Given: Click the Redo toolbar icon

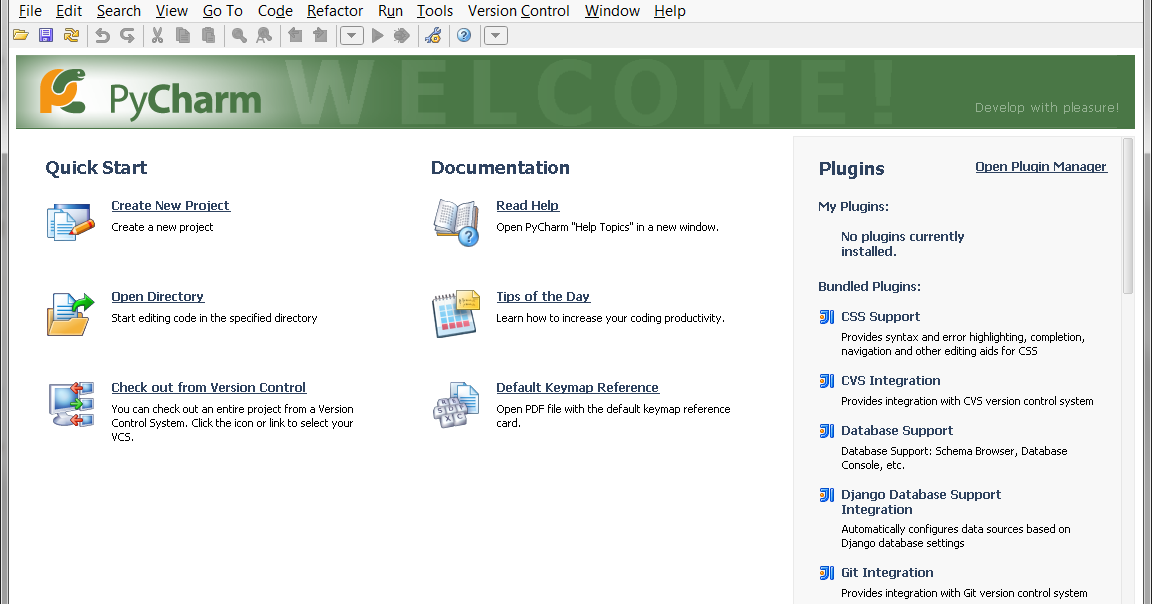Looking at the screenshot, I should click(x=127, y=35).
